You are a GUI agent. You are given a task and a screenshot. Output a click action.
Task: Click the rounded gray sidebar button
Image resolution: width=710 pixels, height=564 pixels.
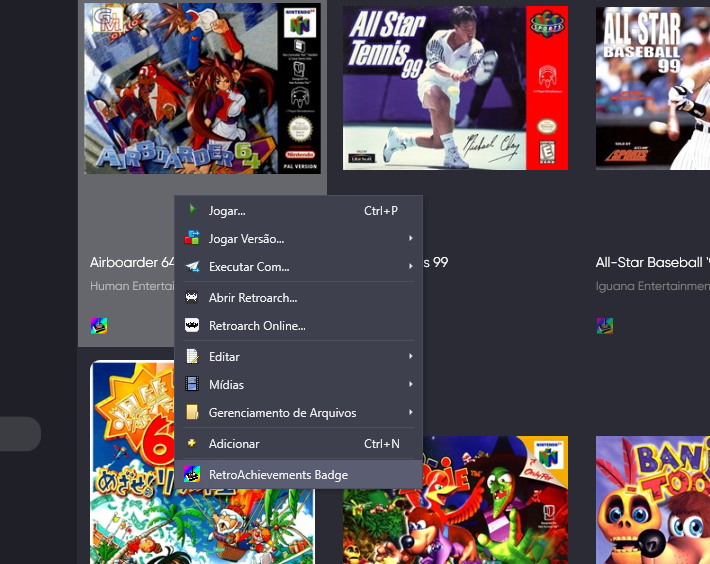[x=20, y=434]
